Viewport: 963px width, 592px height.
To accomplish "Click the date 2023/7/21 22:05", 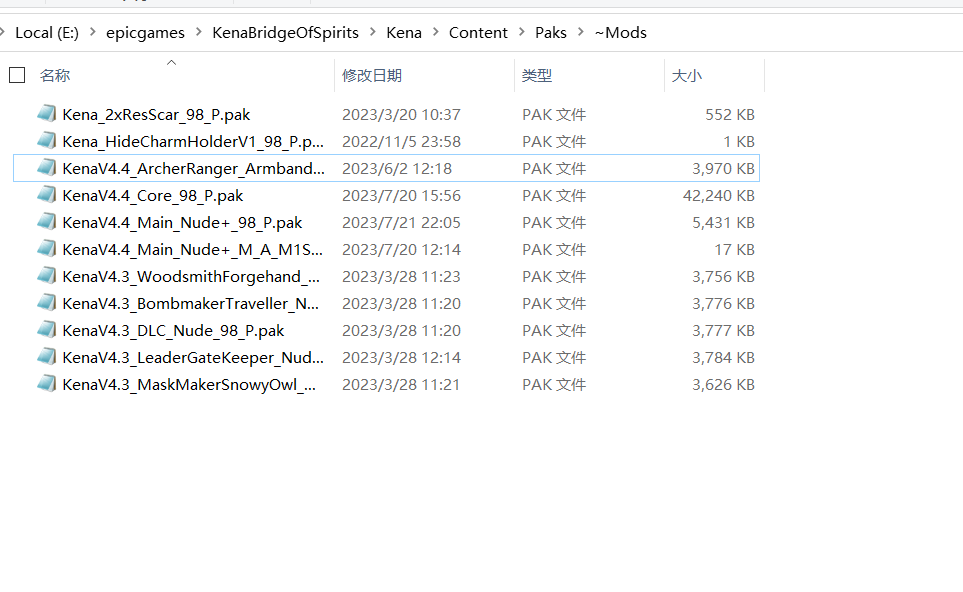I will point(401,223).
